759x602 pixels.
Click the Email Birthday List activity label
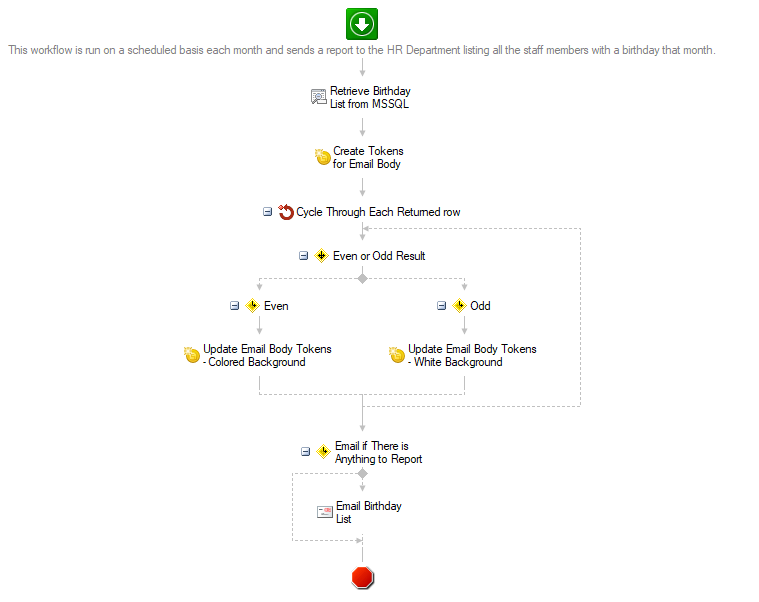(x=369, y=512)
